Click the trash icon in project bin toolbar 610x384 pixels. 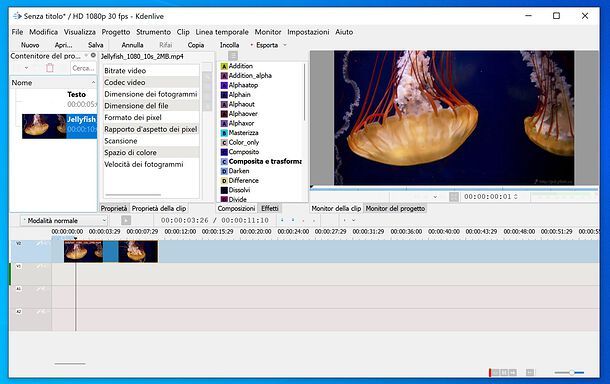pyautogui.click(x=50, y=68)
